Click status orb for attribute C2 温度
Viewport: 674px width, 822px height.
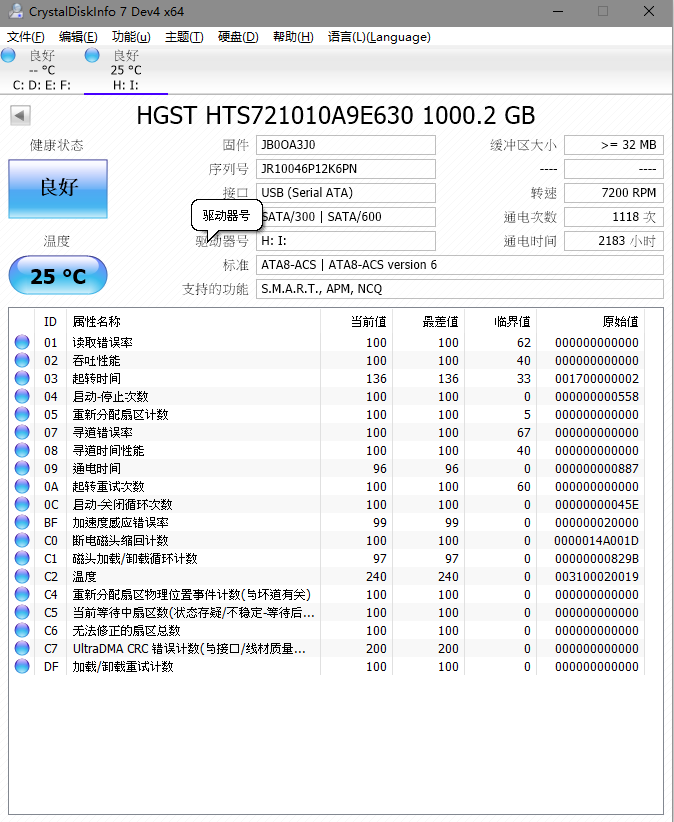22,577
